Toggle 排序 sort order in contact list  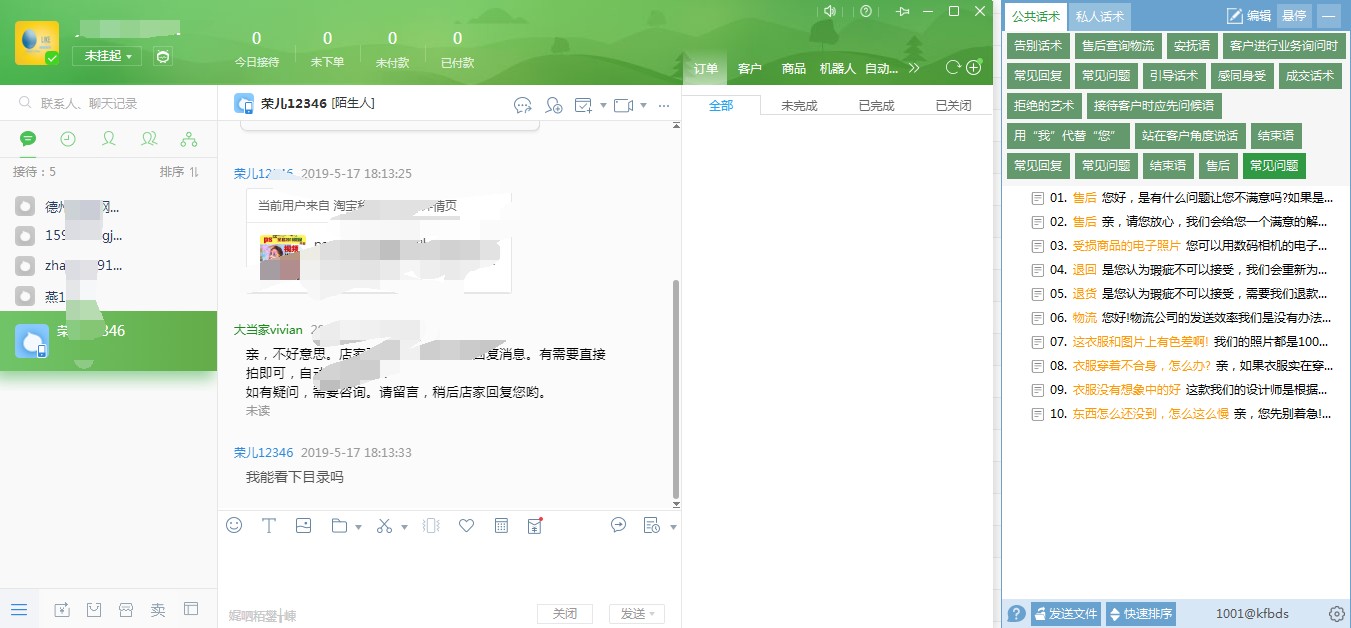pos(180,172)
